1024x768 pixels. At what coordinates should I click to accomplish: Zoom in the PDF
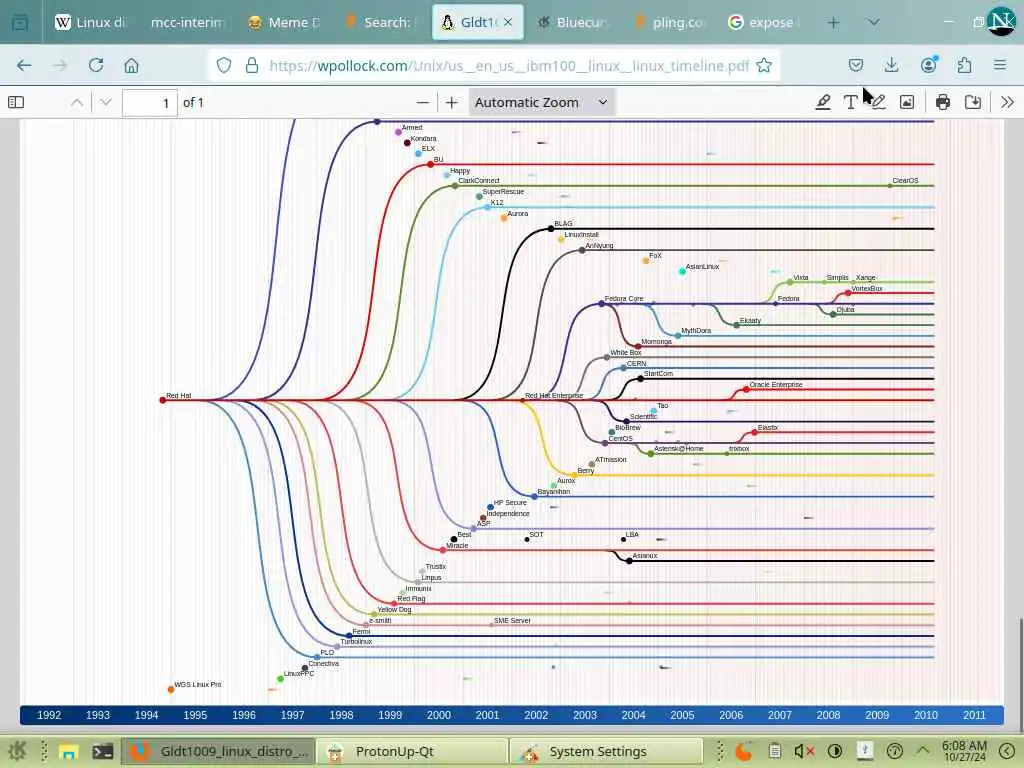451,103
